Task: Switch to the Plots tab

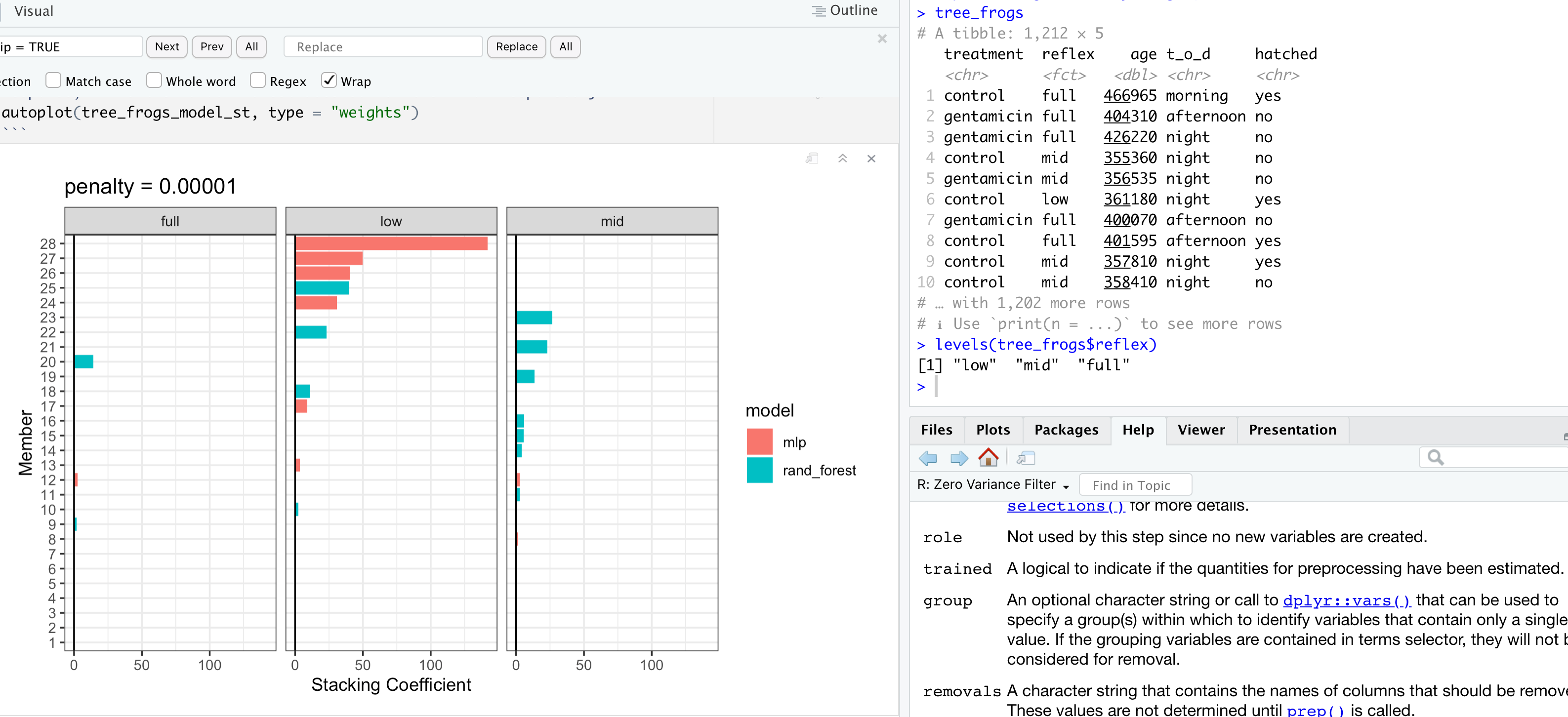Action: [993, 430]
